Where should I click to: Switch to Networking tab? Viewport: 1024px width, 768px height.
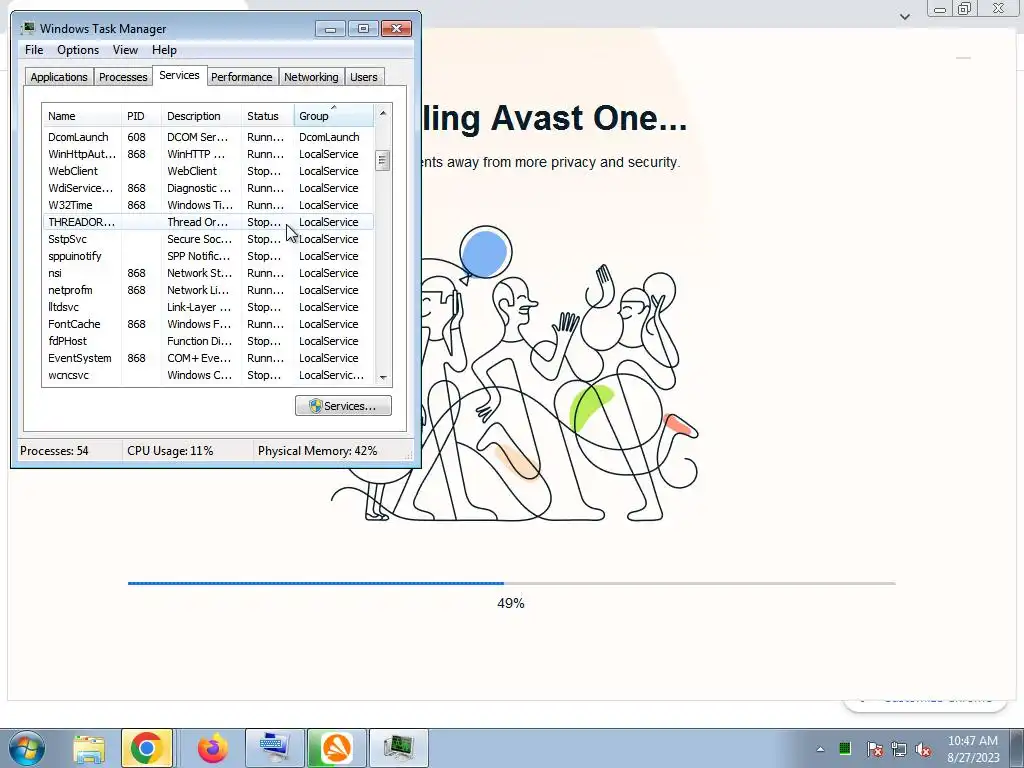point(311,77)
